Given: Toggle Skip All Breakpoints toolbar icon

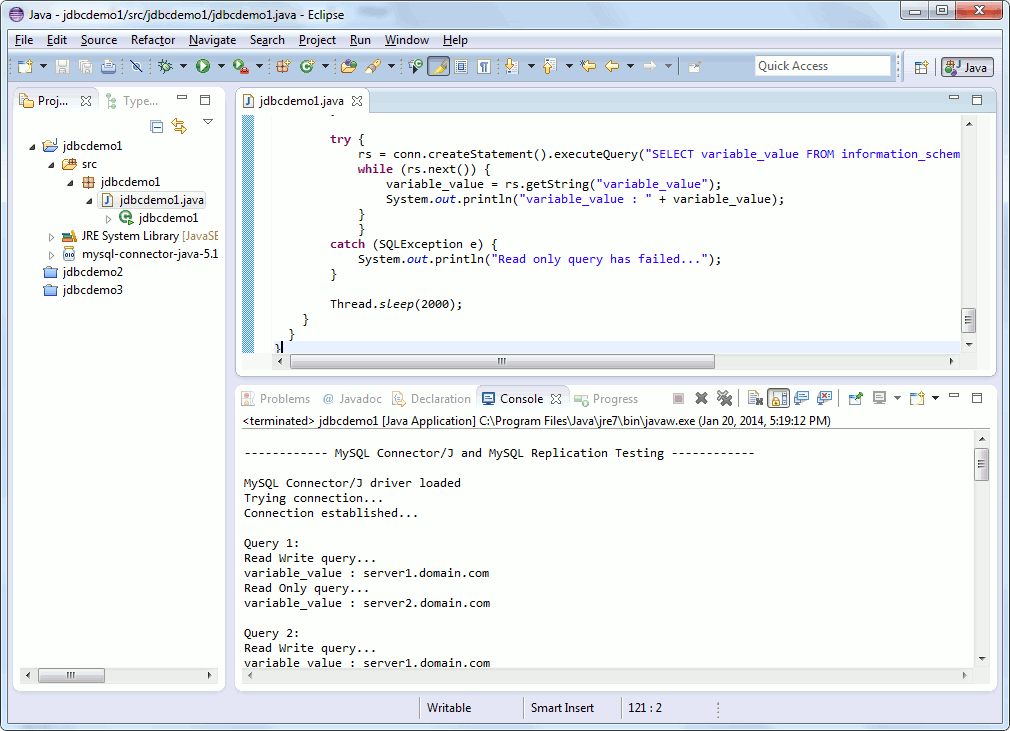Looking at the screenshot, I should click(x=136, y=66).
